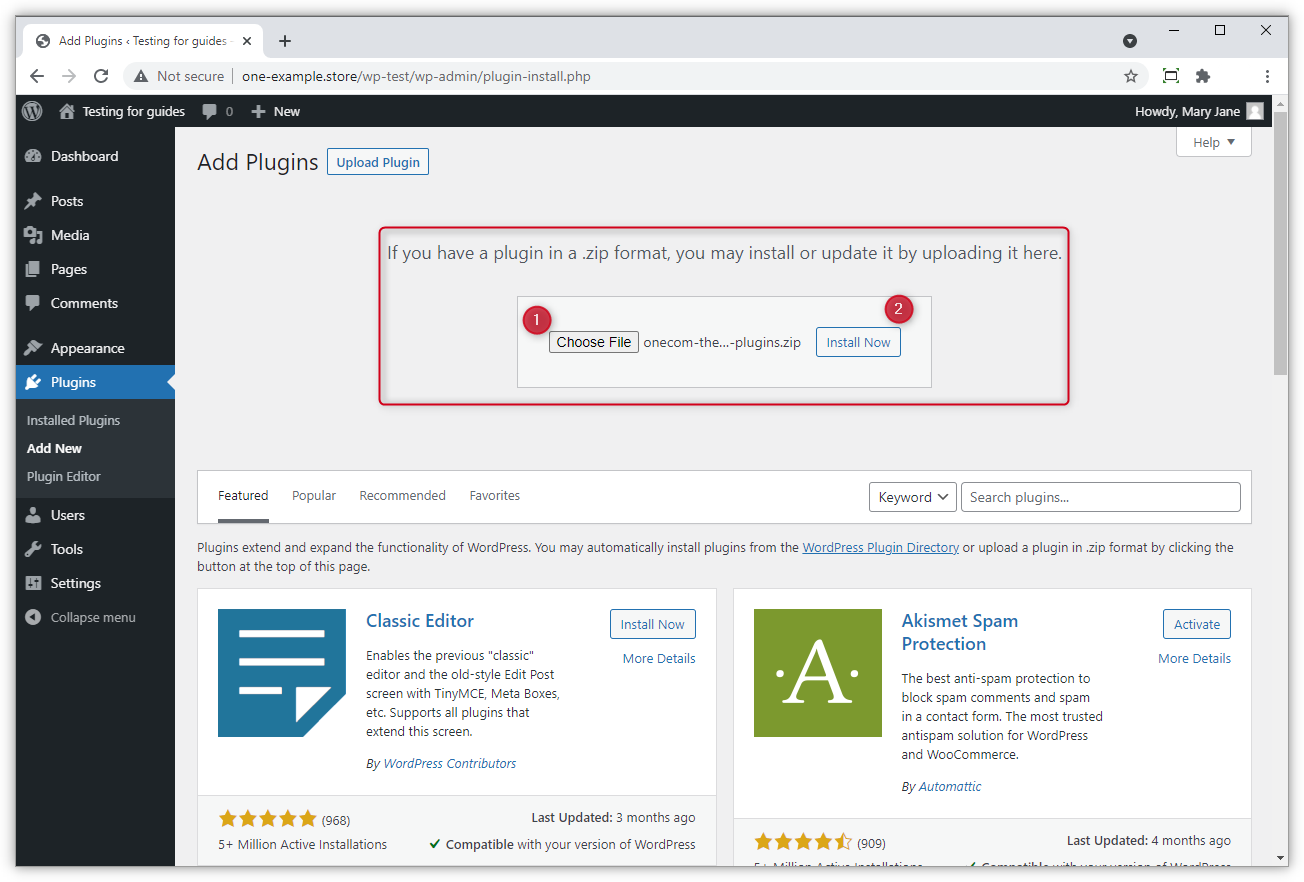
Task: Activate the Akismet Spam Protection plugin
Action: click(1196, 623)
